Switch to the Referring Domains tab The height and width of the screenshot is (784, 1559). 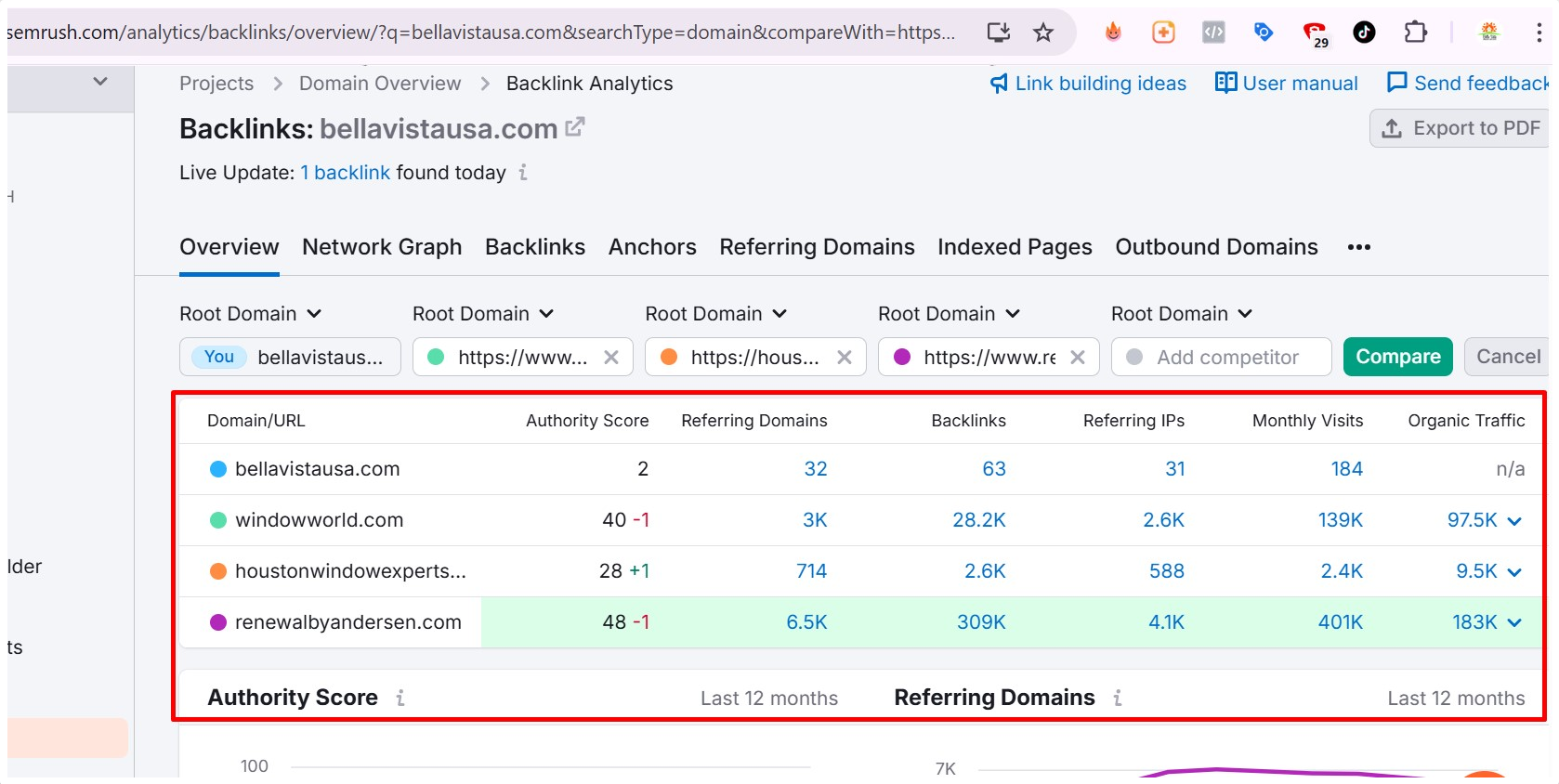coord(817,247)
